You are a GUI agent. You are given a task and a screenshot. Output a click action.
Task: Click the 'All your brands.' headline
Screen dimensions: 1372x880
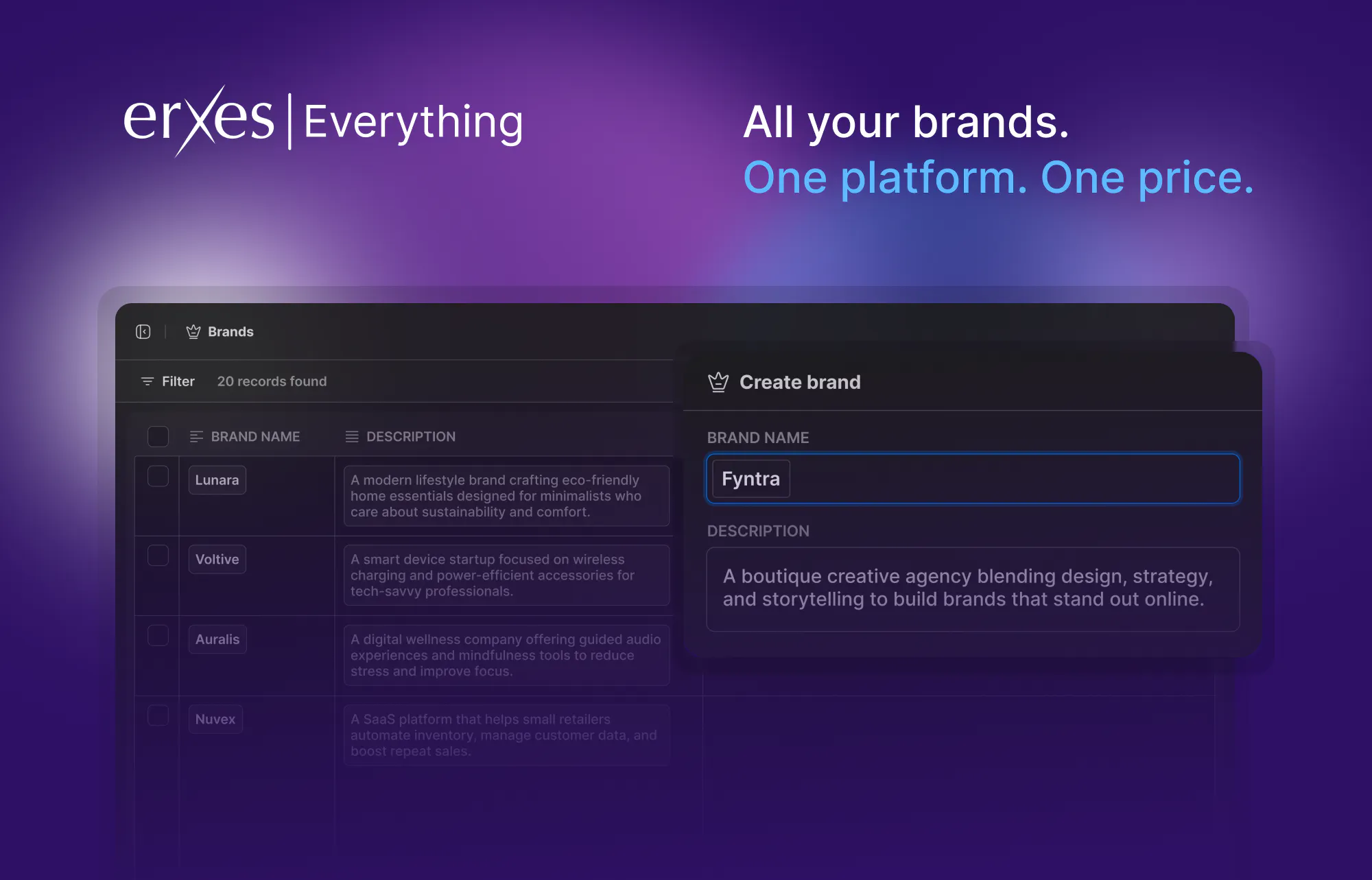906,122
